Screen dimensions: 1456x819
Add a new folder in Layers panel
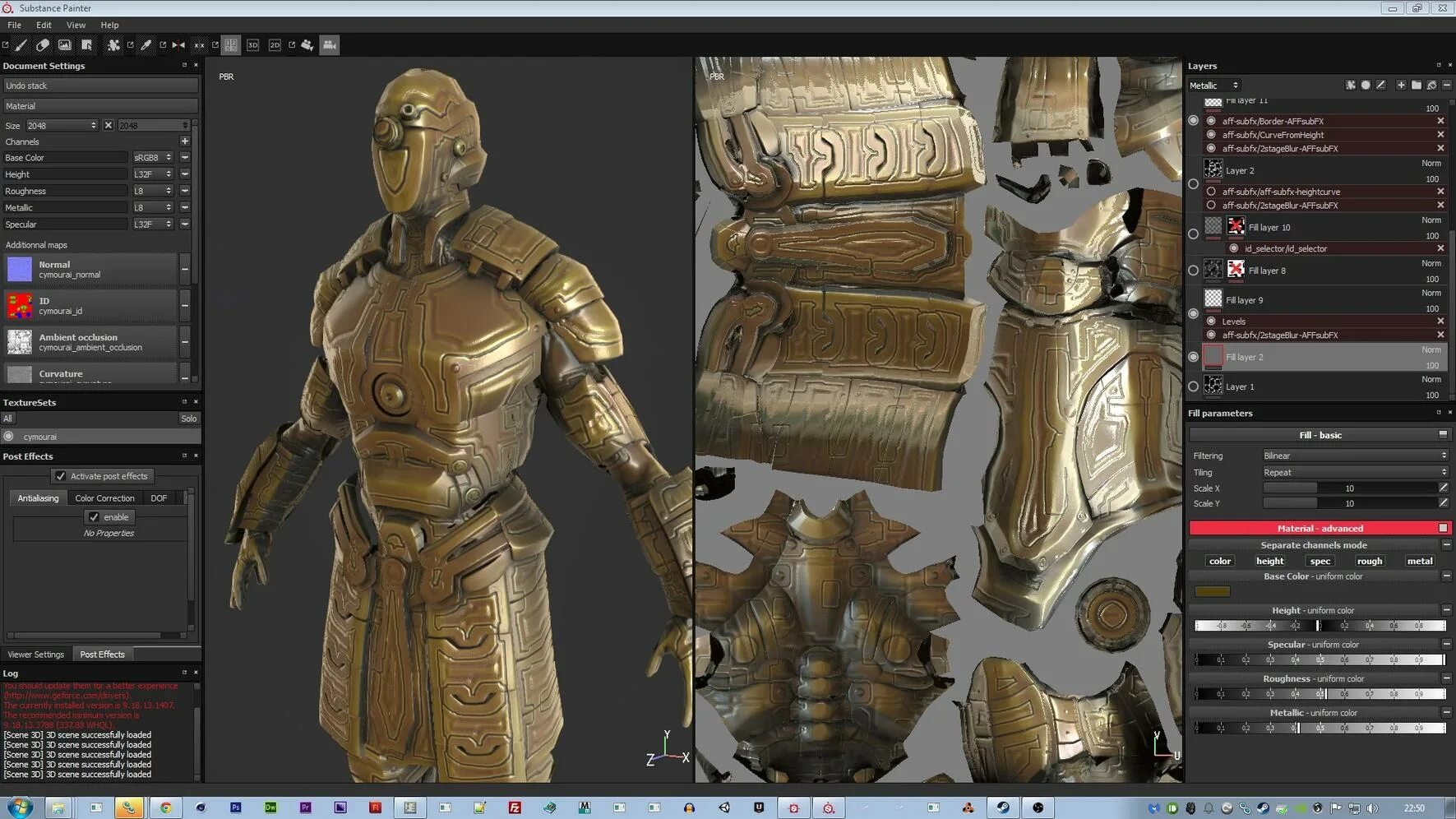click(x=1417, y=86)
